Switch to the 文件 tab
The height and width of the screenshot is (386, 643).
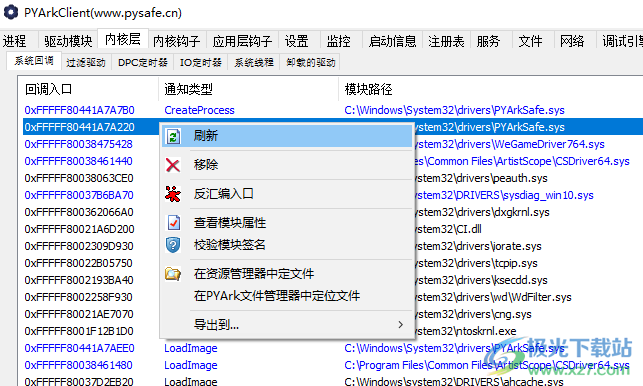(x=530, y=41)
